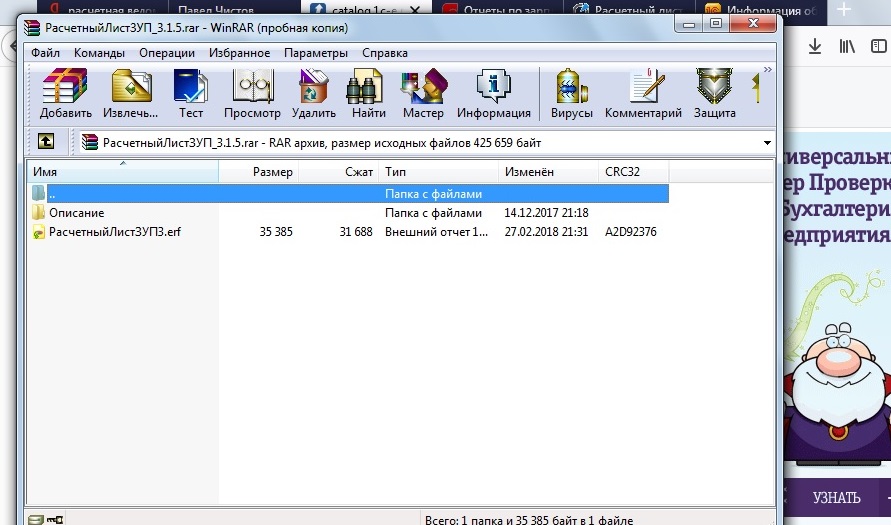Close the browser tab 'catalog.1c-e'
The width and height of the screenshot is (891, 525).
click(415, 10)
